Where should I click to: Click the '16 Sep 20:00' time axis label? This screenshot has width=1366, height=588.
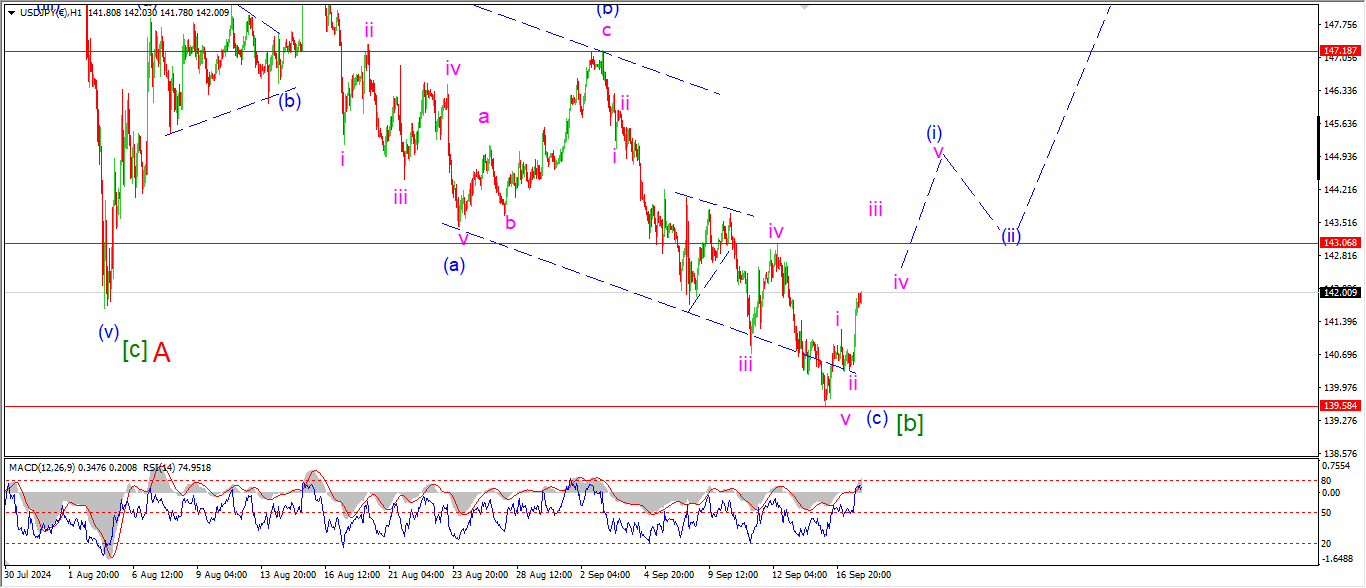(863, 575)
